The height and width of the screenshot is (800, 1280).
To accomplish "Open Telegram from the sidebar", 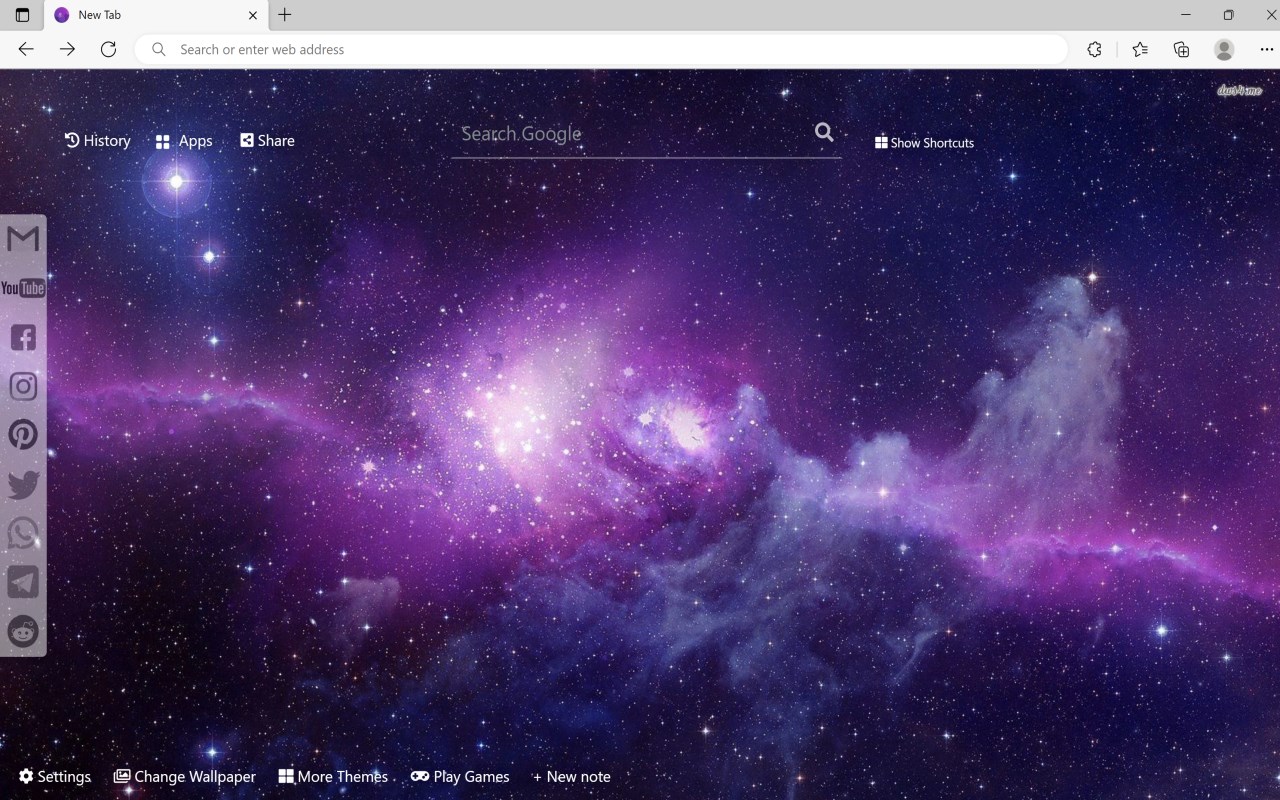I will click(23, 582).
